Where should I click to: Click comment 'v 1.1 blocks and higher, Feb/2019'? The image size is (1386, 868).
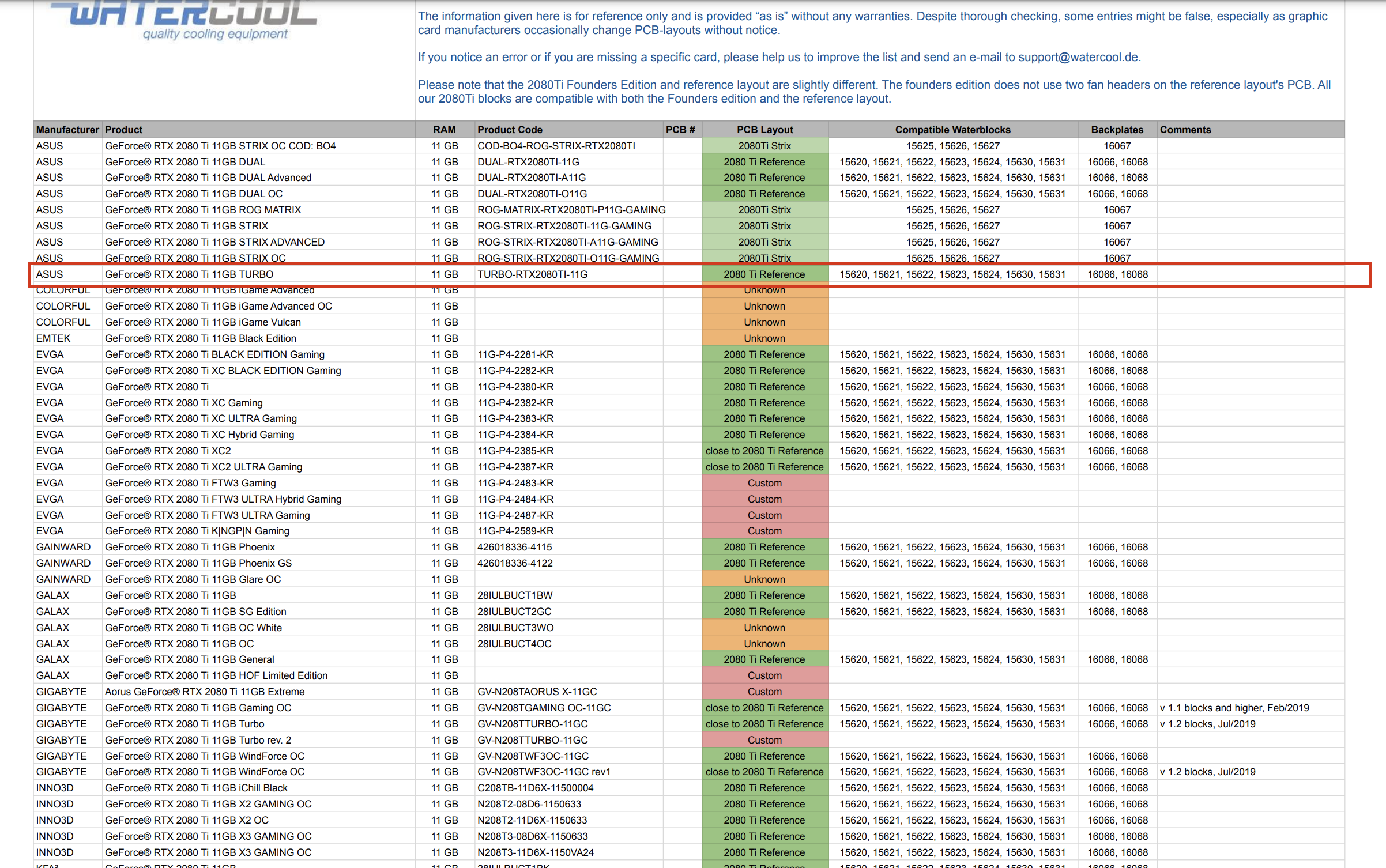1234,708
